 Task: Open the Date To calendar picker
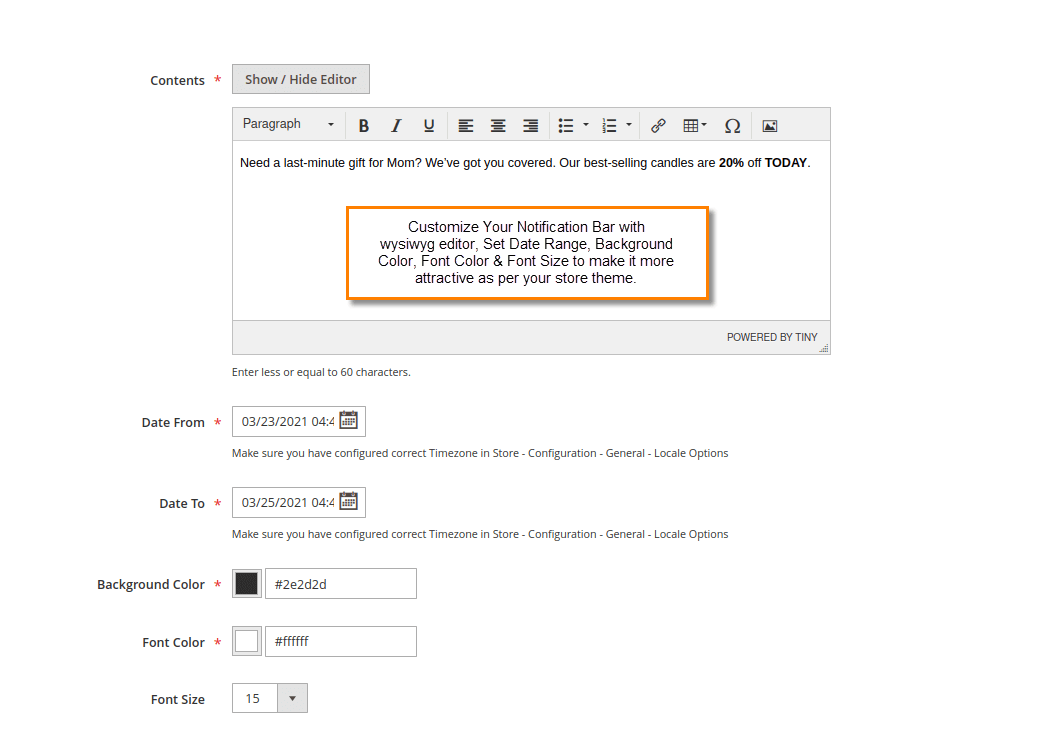(x=351, y=502)
